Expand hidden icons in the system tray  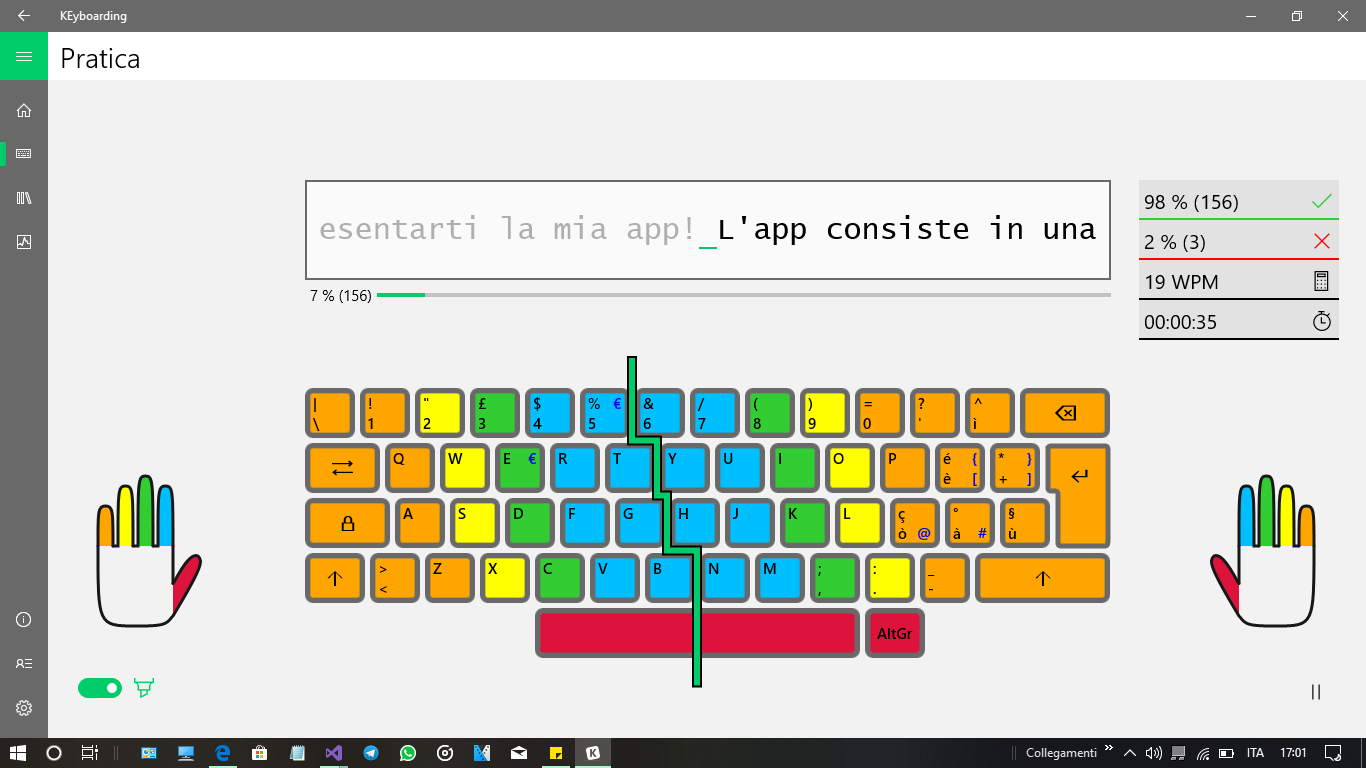click(x=1130, y=752)
